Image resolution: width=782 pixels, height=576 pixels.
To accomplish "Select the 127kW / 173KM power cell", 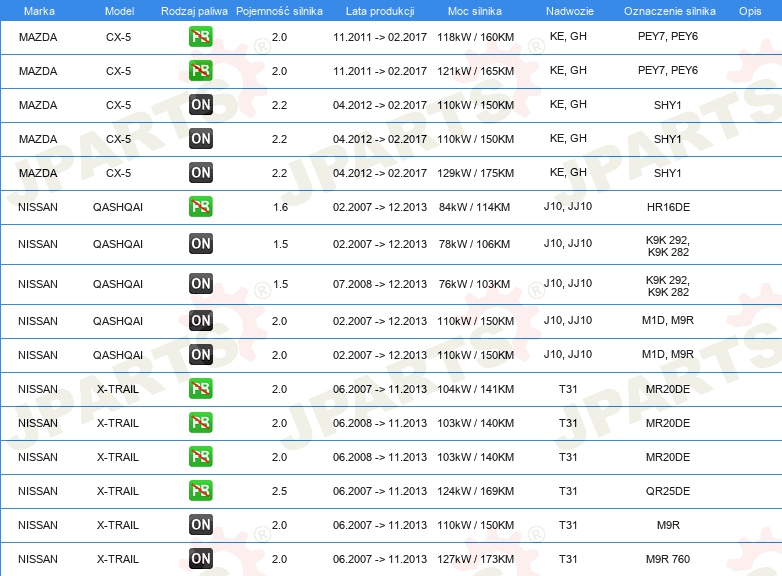I will [x=475, y=559].
